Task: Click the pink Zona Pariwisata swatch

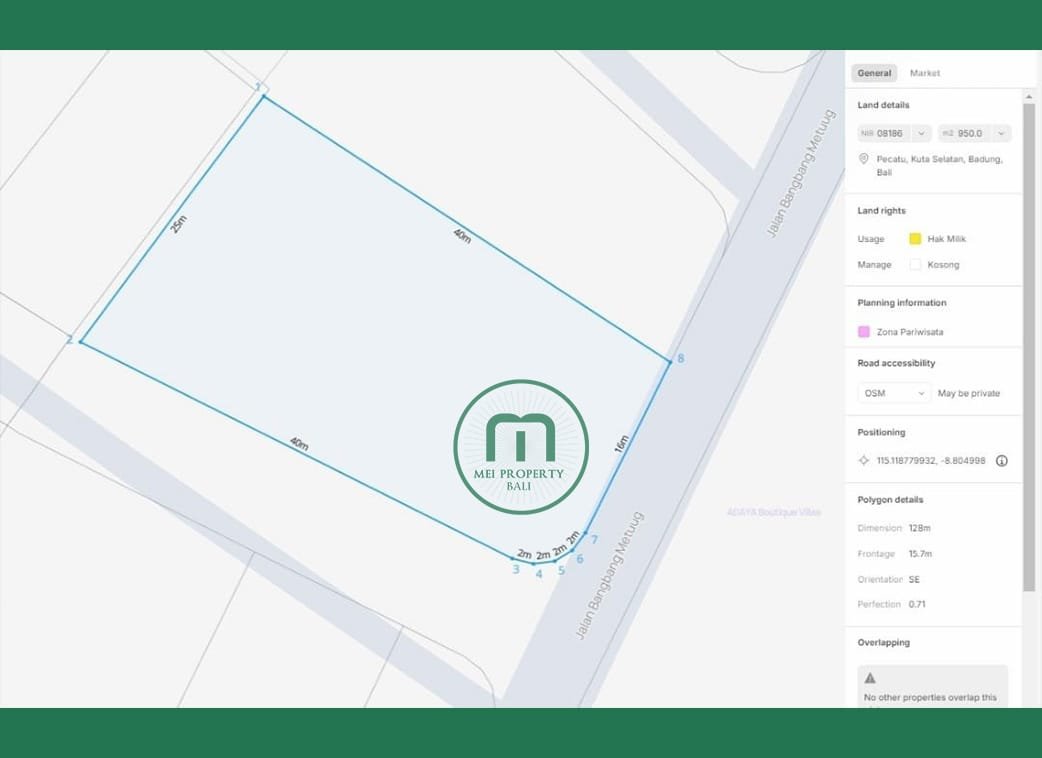Action: point(864,332)
